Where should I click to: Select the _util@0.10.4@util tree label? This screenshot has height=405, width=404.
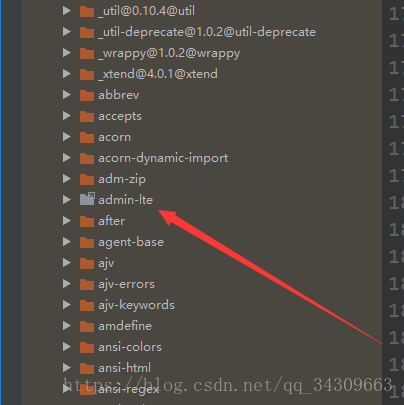(146, 11)
